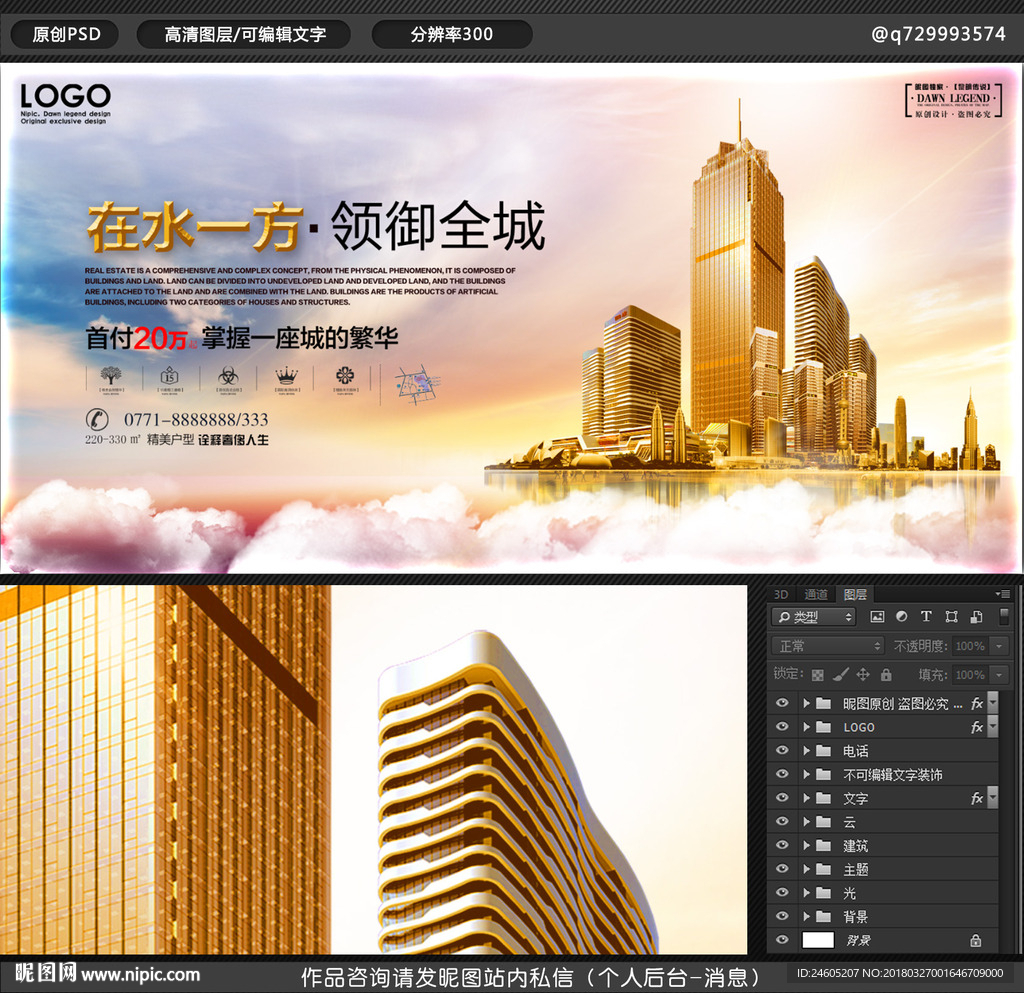Expand the 文字 group triangle
The height and width of the screenshot is (993, 1024).
pos(807,798)
